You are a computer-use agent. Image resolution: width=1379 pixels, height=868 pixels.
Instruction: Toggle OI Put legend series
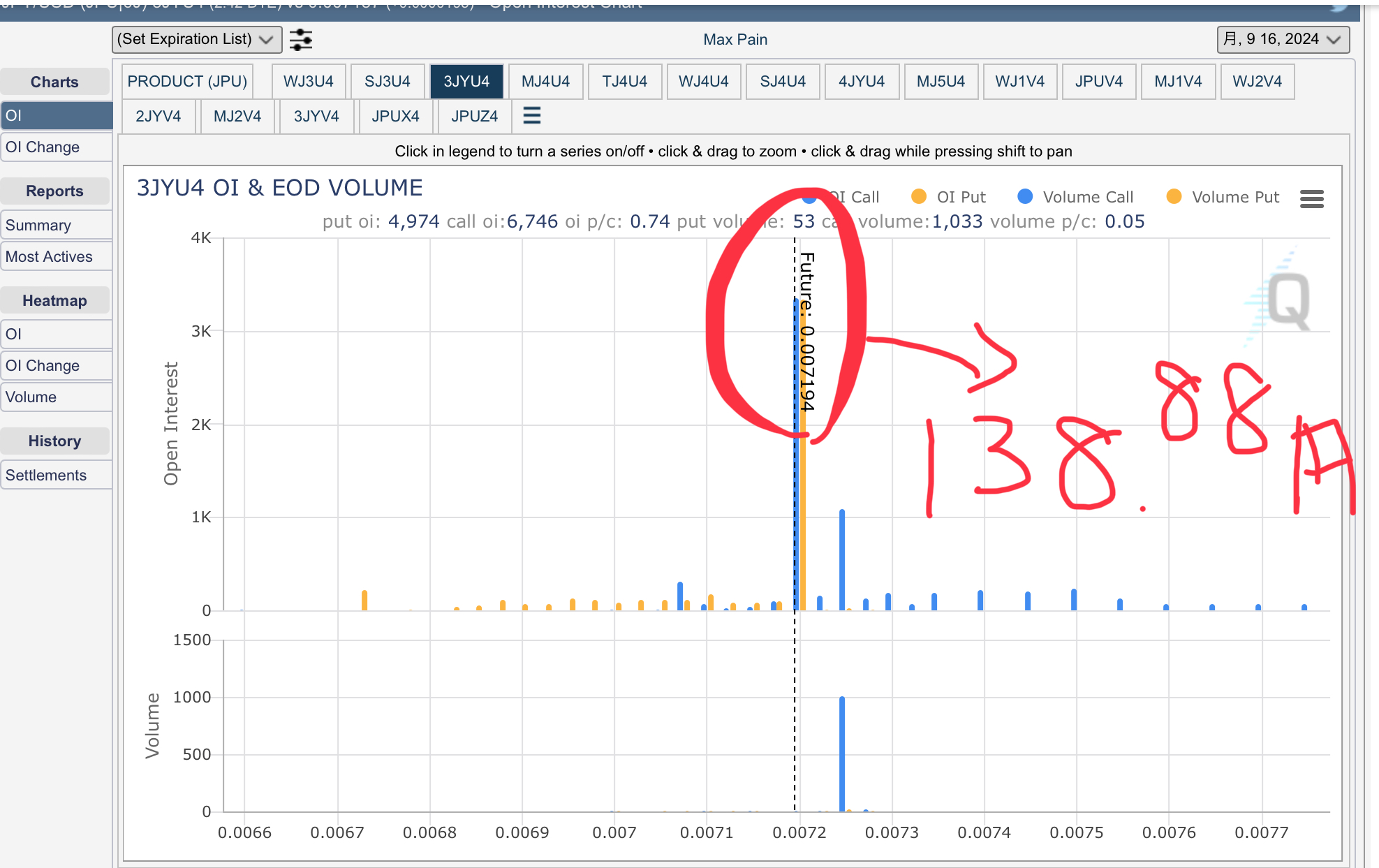(x=961, y=198)
